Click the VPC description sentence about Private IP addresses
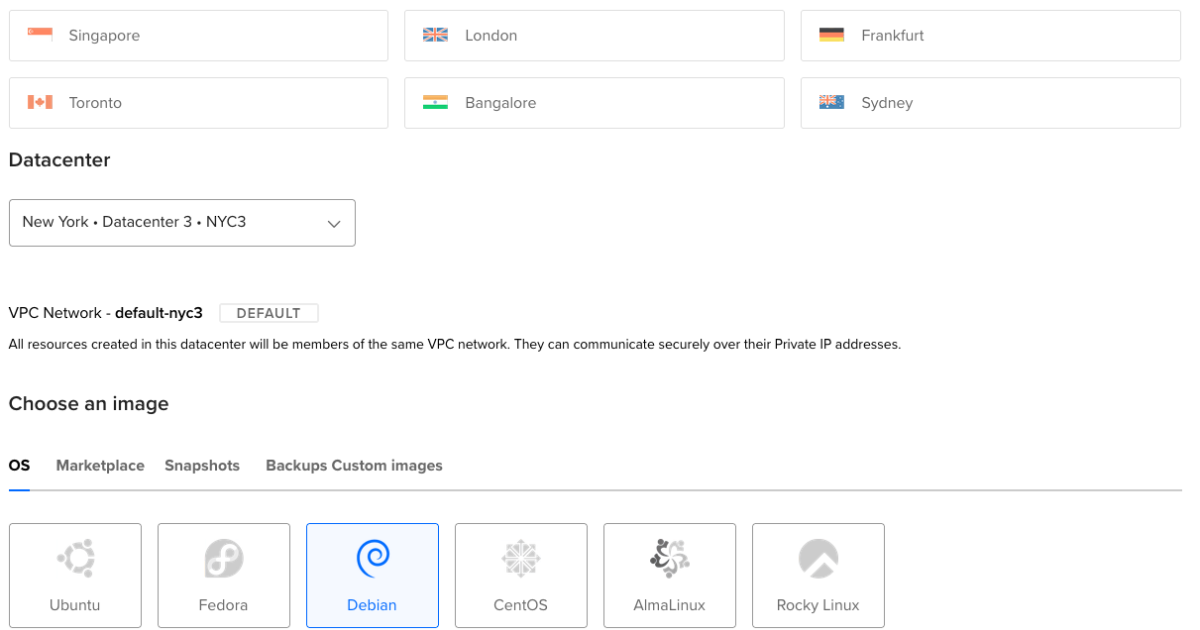This screenshot has width=1200, height=630. 455,344
